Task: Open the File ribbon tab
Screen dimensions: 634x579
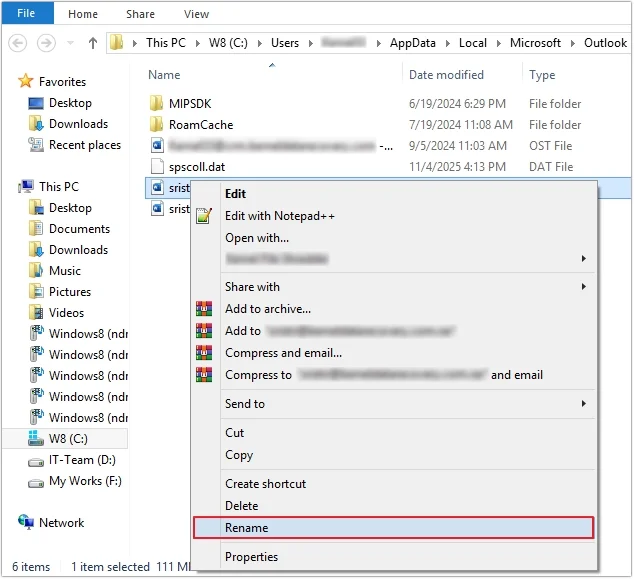Action: click(x=27, y=13)
